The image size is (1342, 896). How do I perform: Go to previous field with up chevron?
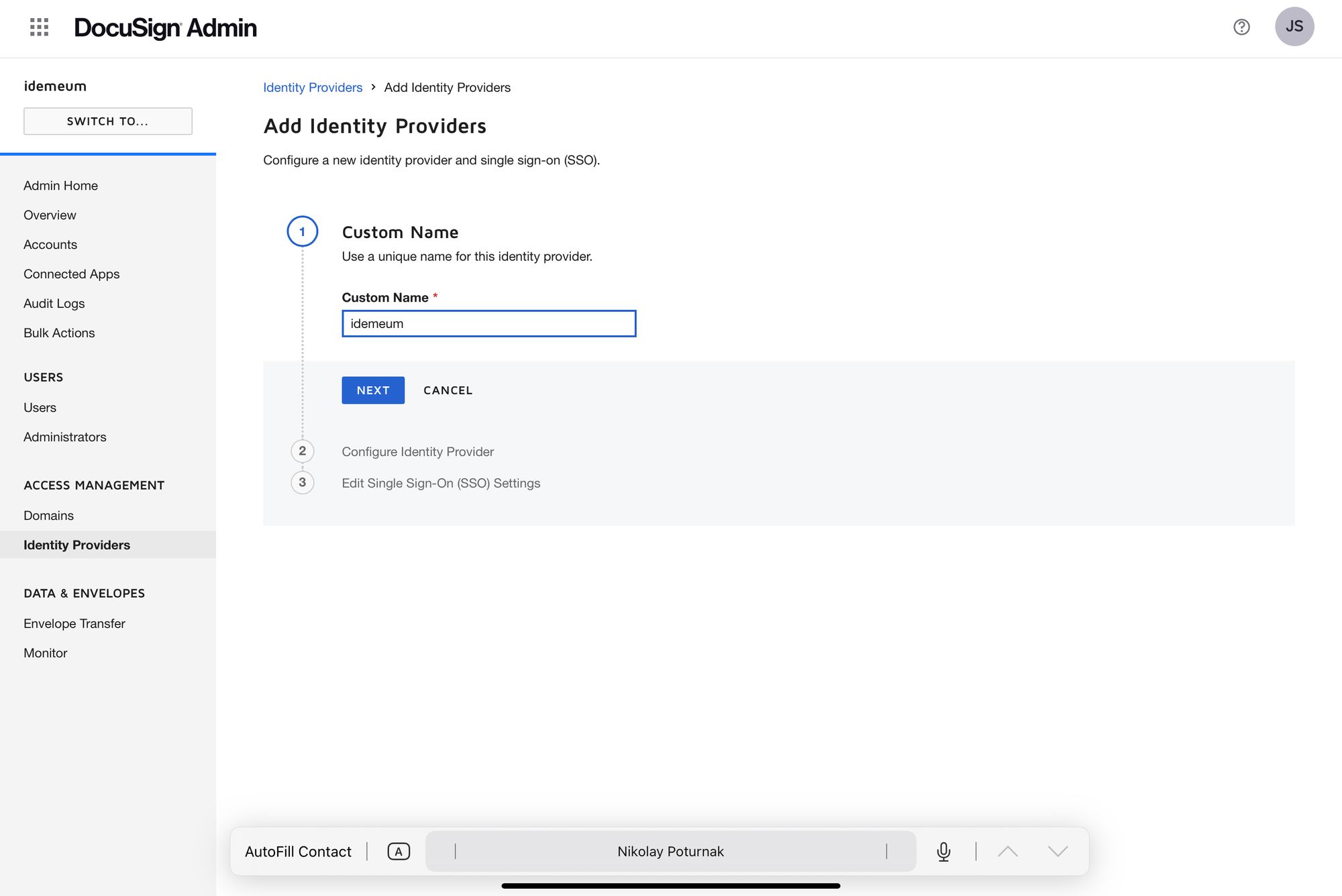(x=1008, y=851)
